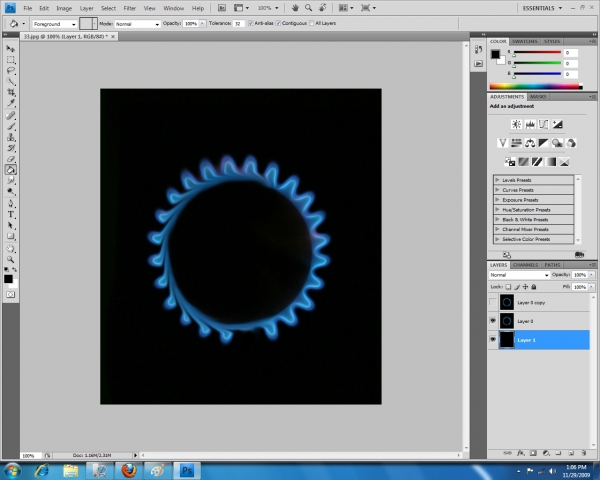Add a Levels adjustment
This screenshot has height=480, width=600.
pos(530,124)
